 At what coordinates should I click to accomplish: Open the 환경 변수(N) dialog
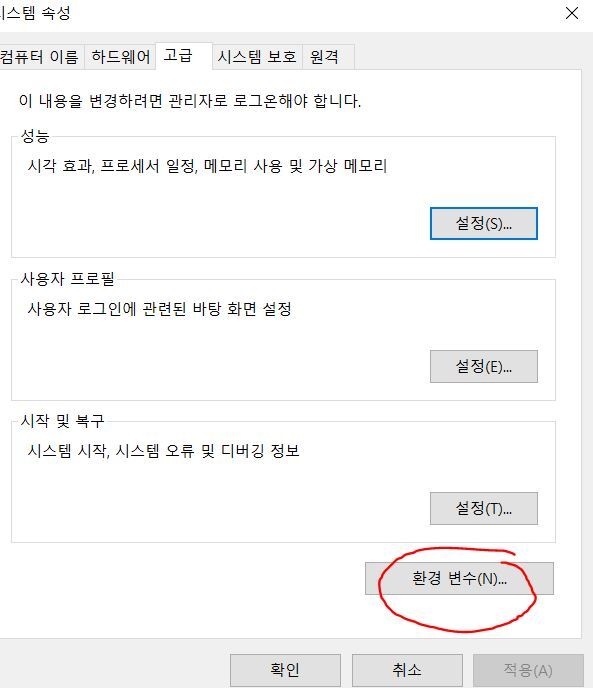pyautogui.click(x=459, y=578)
